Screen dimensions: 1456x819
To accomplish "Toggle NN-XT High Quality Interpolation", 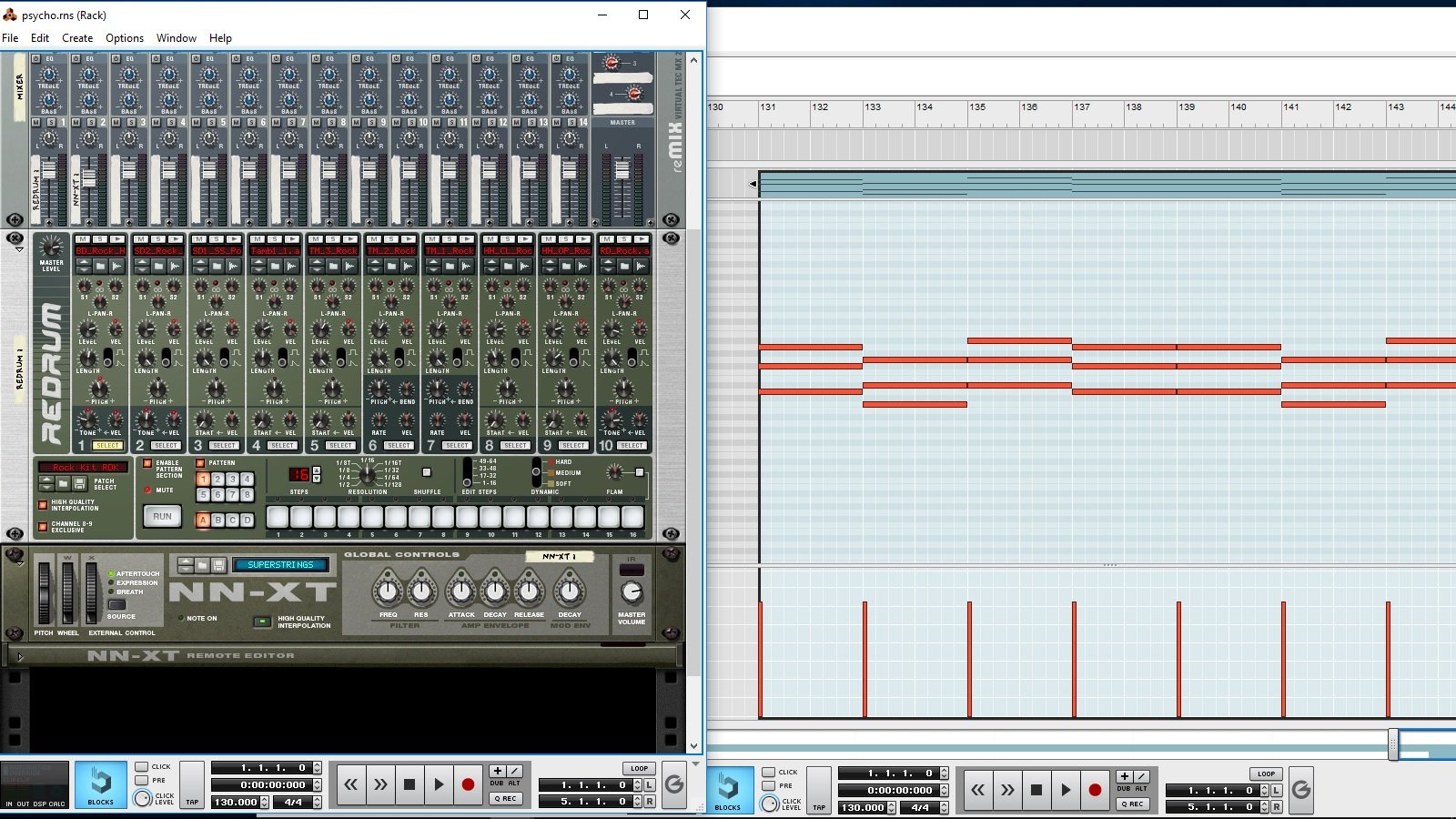I will click(262, 622).
